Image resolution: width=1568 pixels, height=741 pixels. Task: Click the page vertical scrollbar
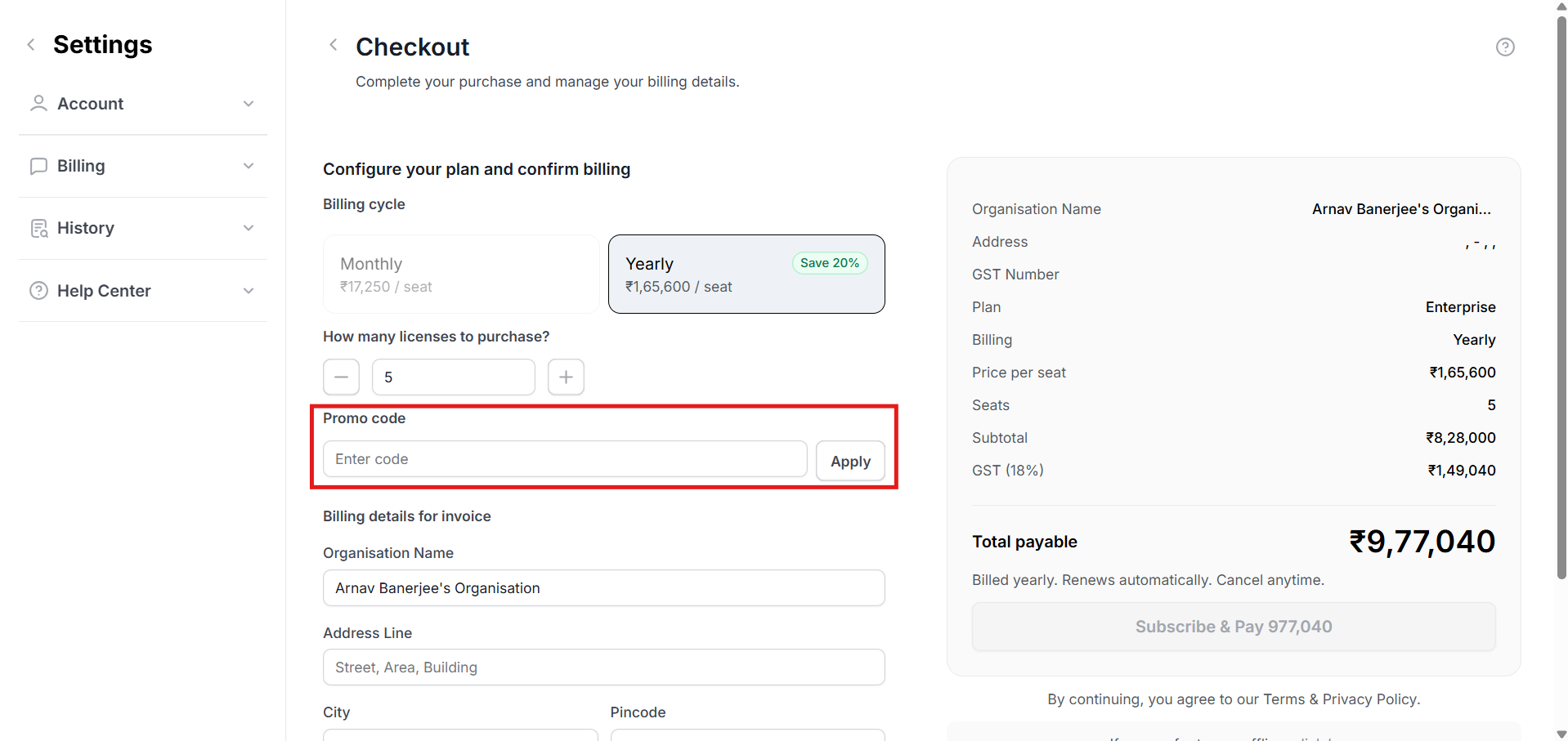(x=1561, y=294)
